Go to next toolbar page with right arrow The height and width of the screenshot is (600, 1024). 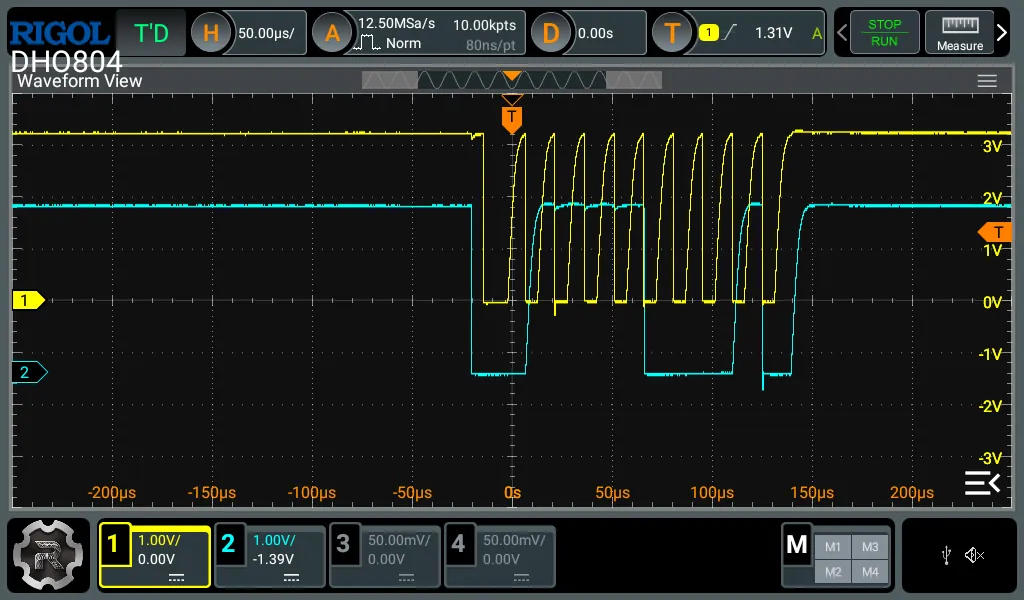(1002, 33)
